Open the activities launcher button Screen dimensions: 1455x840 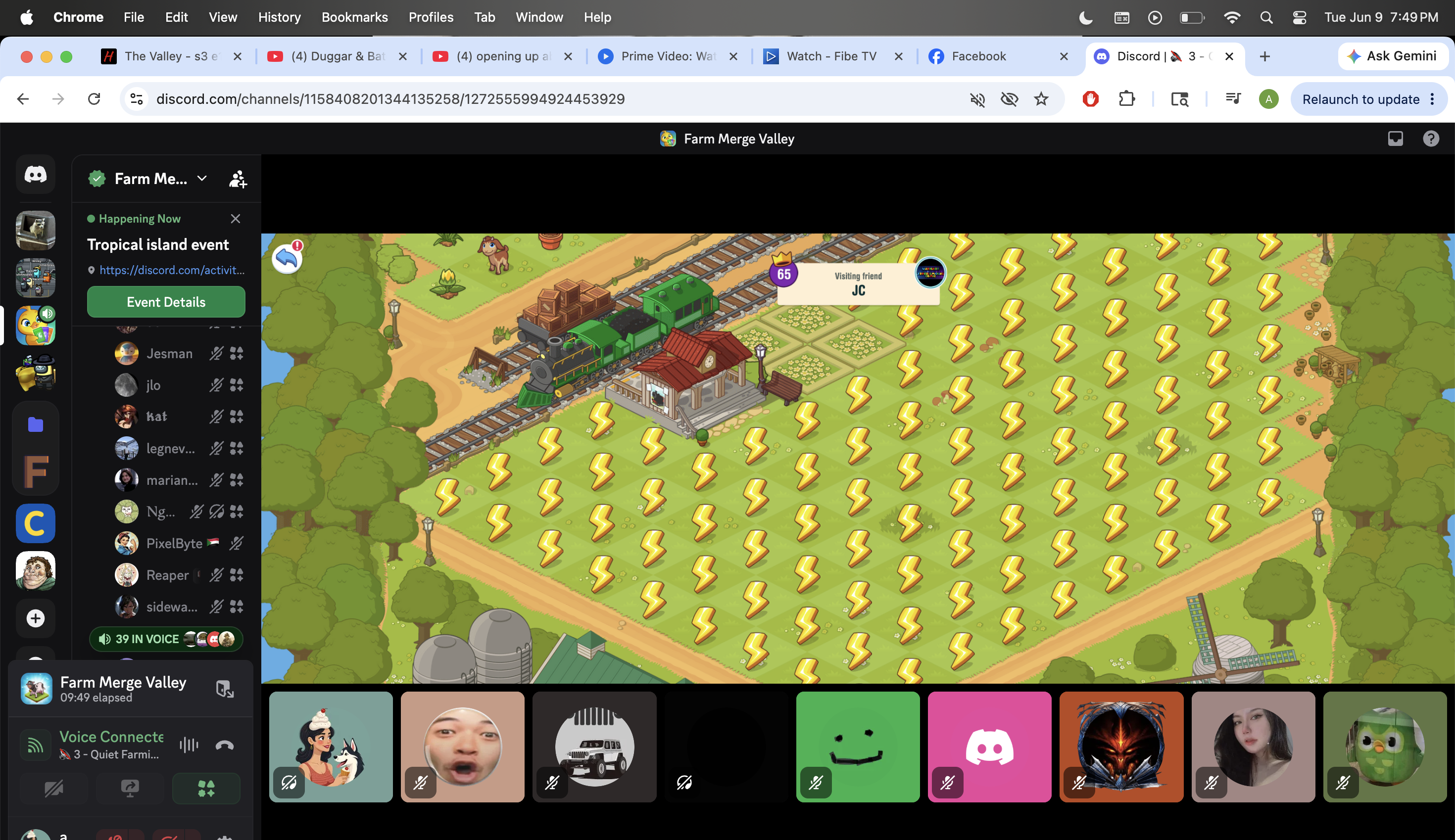[206, 788]
